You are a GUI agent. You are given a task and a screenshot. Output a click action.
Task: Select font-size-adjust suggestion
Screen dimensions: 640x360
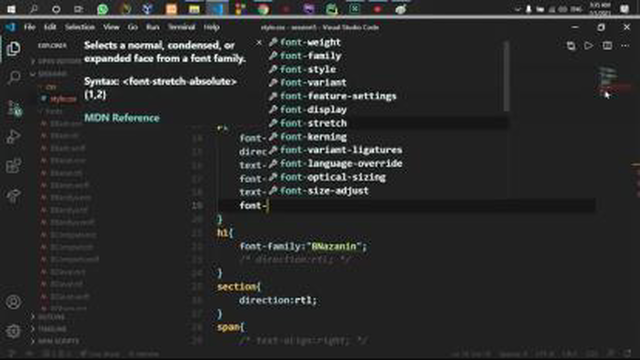pyautogui.click(x=388, y=191)
